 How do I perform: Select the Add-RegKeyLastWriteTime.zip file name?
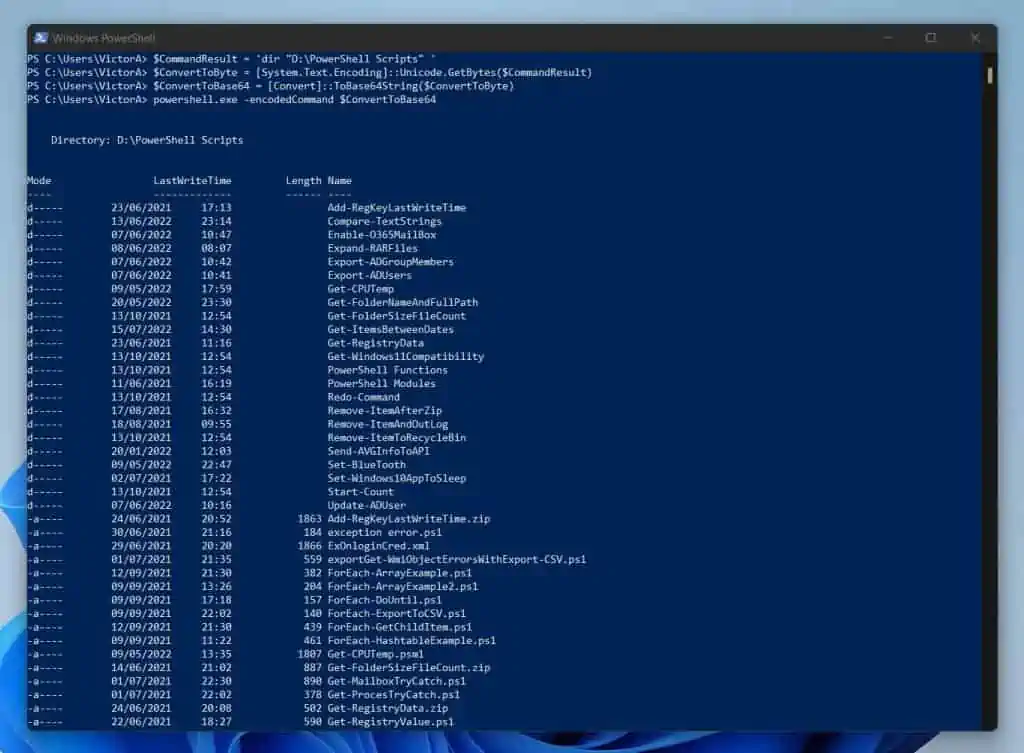click(x=409, y=519)
